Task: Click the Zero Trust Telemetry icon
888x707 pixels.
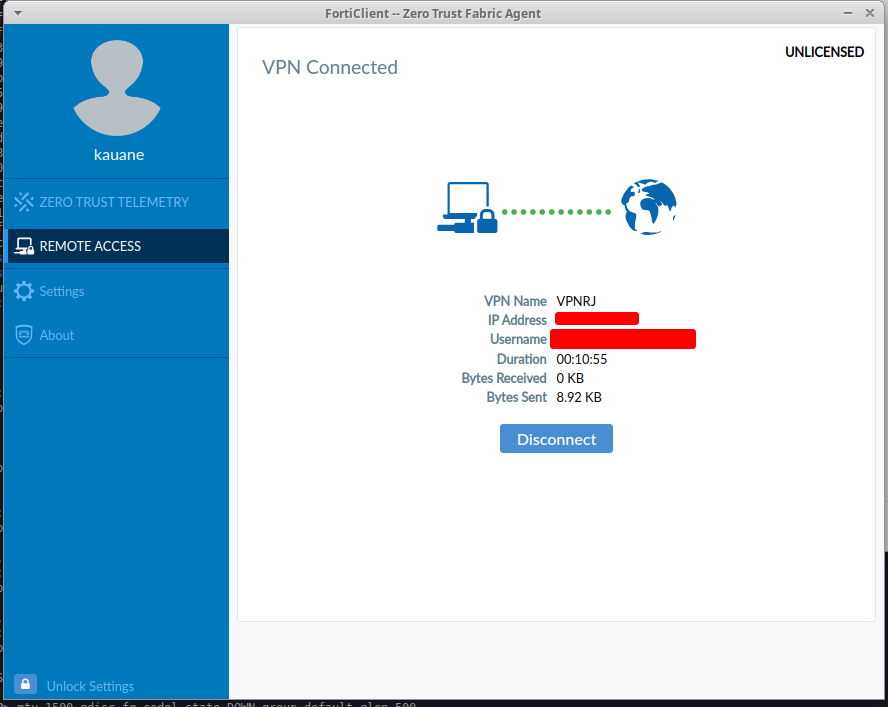Action: (x=24, y=202)
